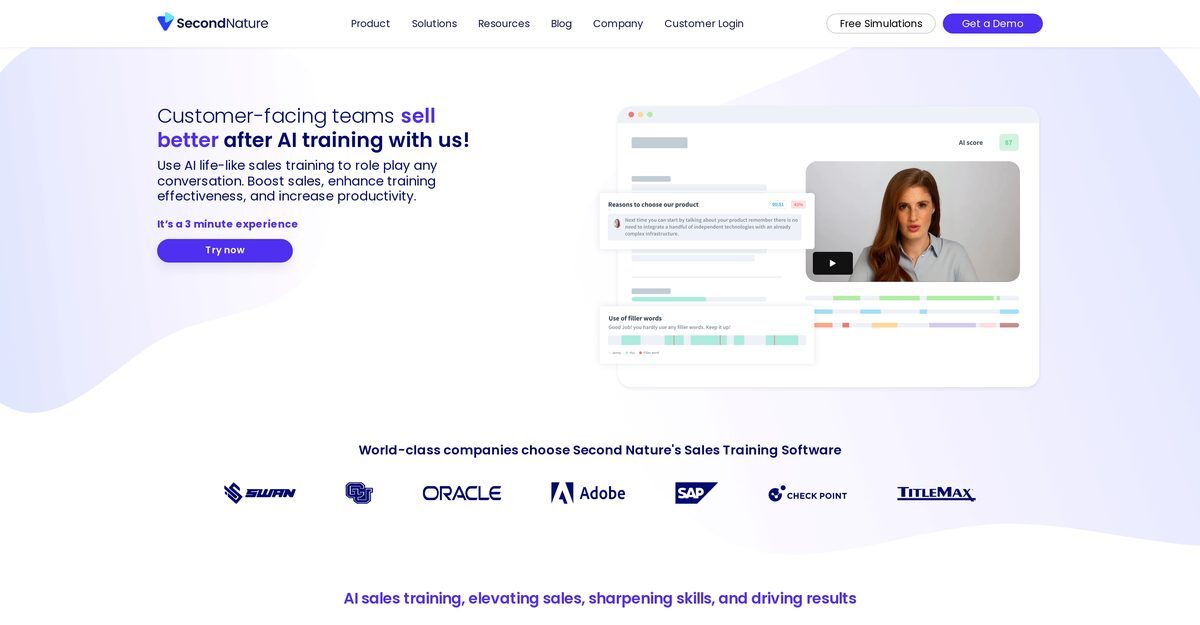Click the shield-shaped logo next to Swan
The width and height of the screenshot is (1200, 625).
[359, 493]
